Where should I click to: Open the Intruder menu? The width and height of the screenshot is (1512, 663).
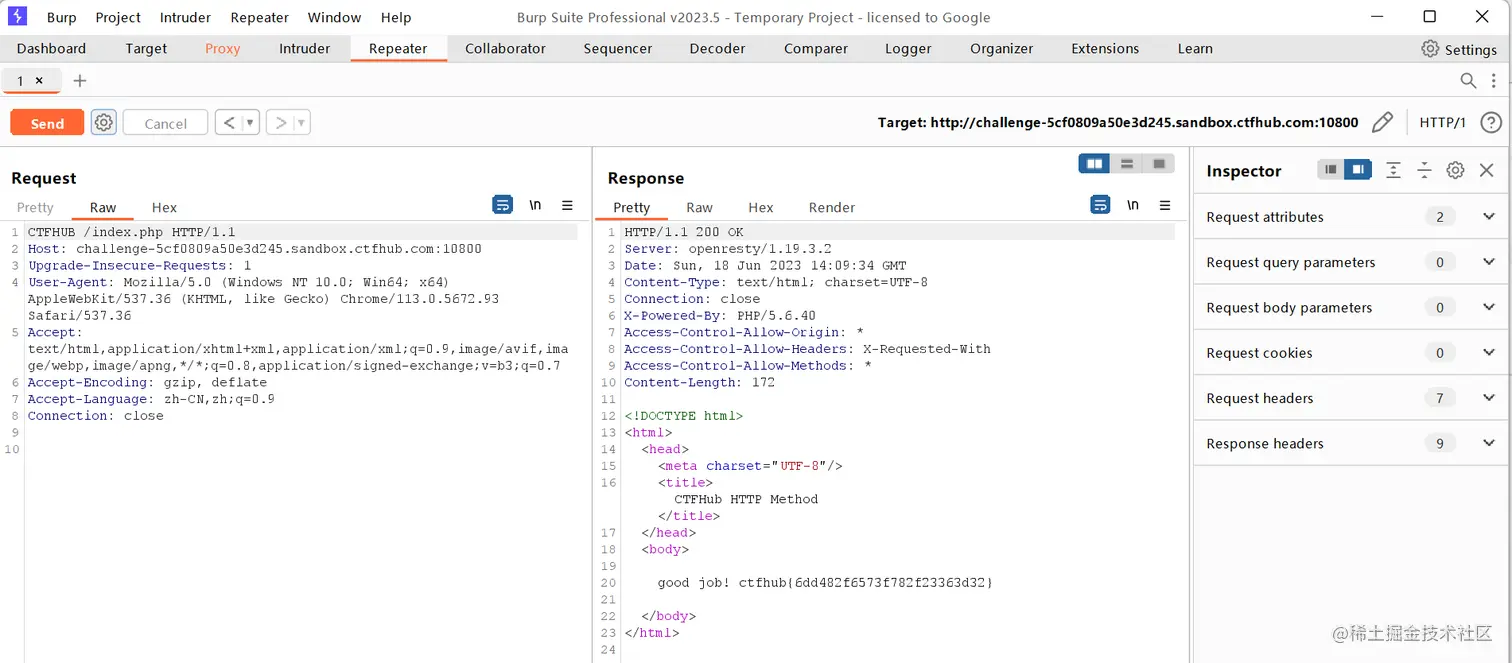[x=185, y=17]
